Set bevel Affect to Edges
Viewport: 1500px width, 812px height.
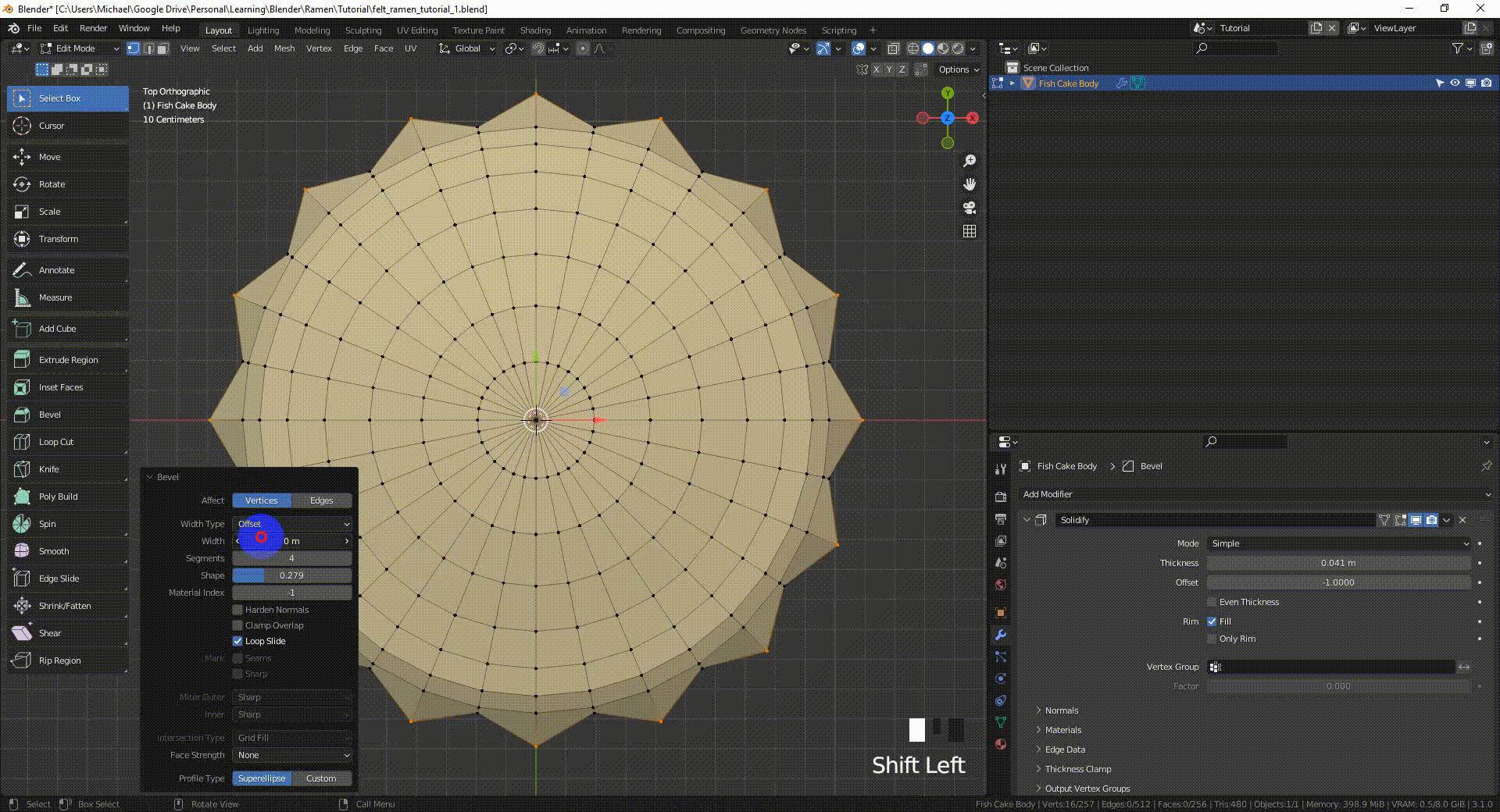(321, 500)
